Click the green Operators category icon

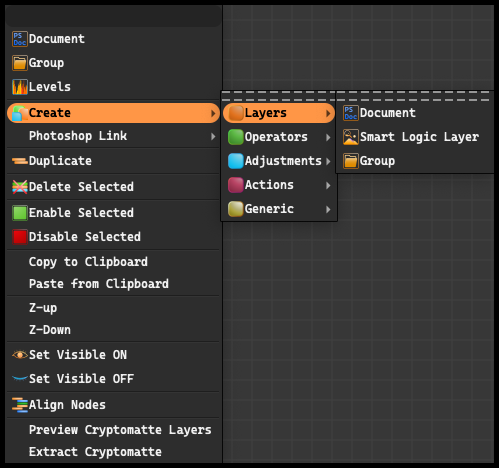[236, 137]
